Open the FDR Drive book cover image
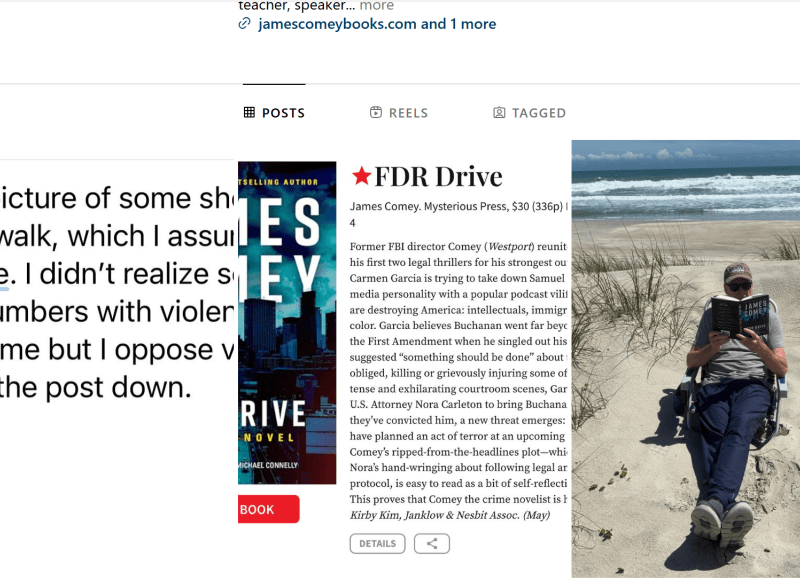Screen dimensions: 800x580 287,323
